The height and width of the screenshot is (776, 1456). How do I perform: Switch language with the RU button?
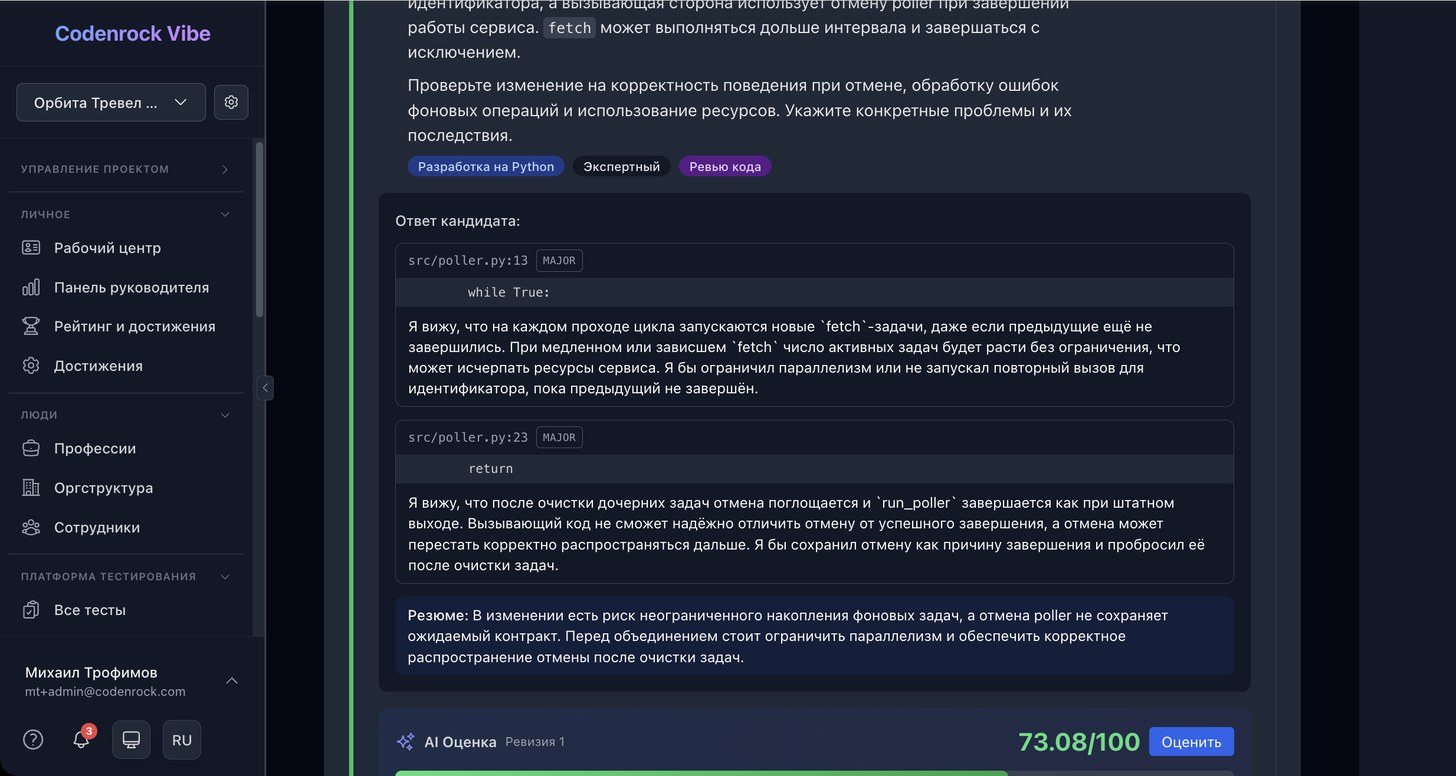tap(182, 740)
